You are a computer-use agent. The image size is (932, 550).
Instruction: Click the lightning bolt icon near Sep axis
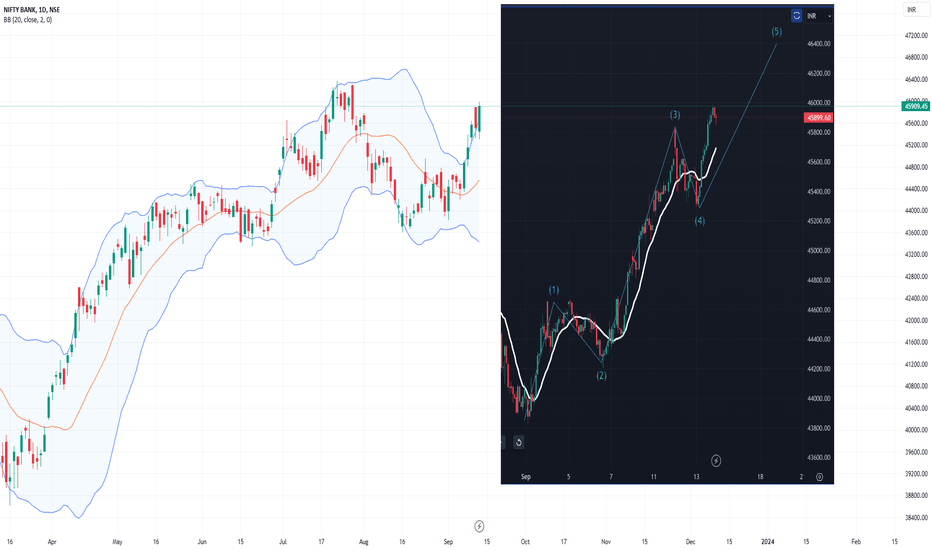coord(479,526)
